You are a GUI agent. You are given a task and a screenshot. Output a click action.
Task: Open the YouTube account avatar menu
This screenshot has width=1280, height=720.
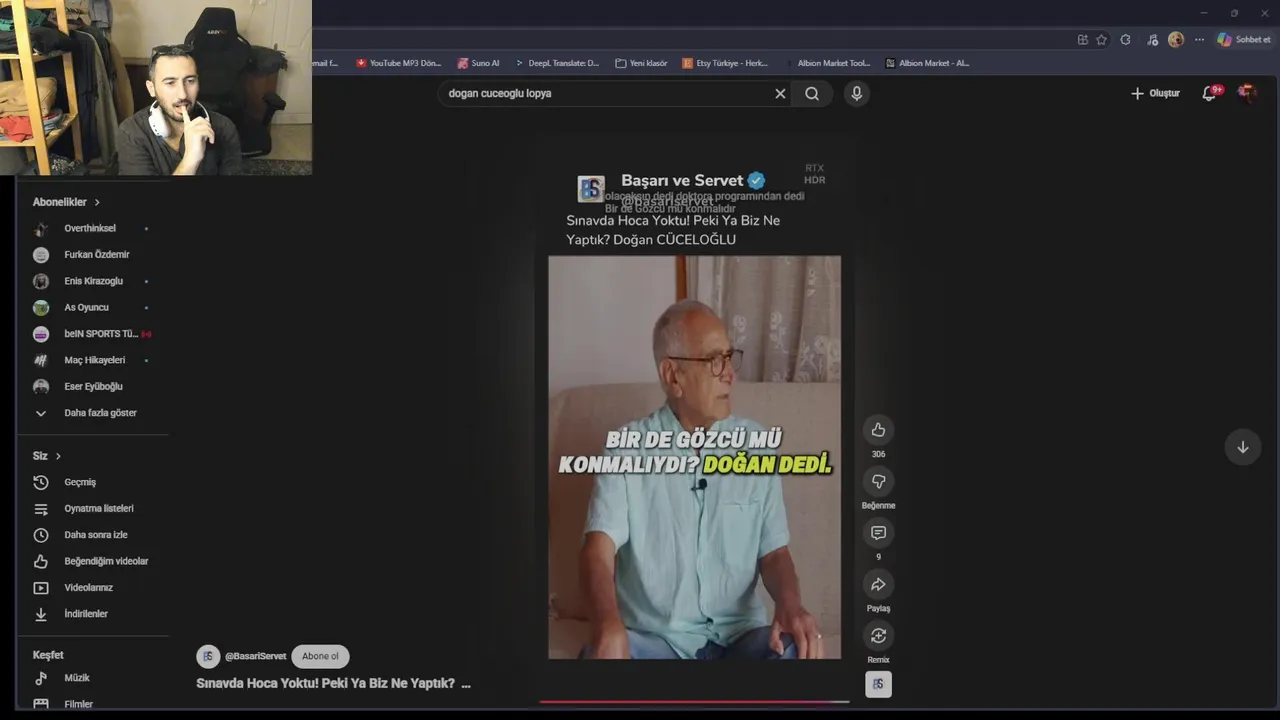click(x=1247, y=93)
